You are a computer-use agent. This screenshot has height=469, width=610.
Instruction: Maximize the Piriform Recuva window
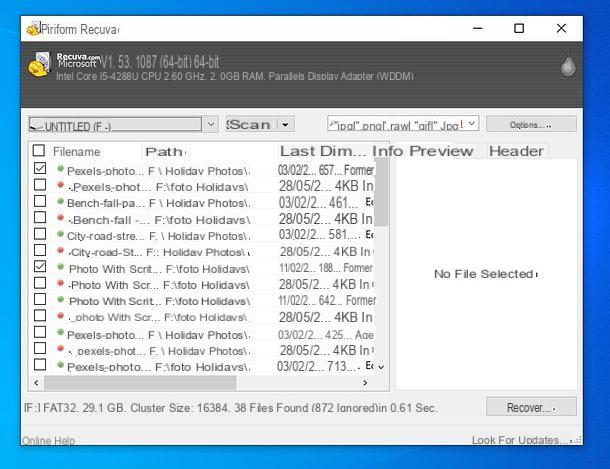point(519,28)
